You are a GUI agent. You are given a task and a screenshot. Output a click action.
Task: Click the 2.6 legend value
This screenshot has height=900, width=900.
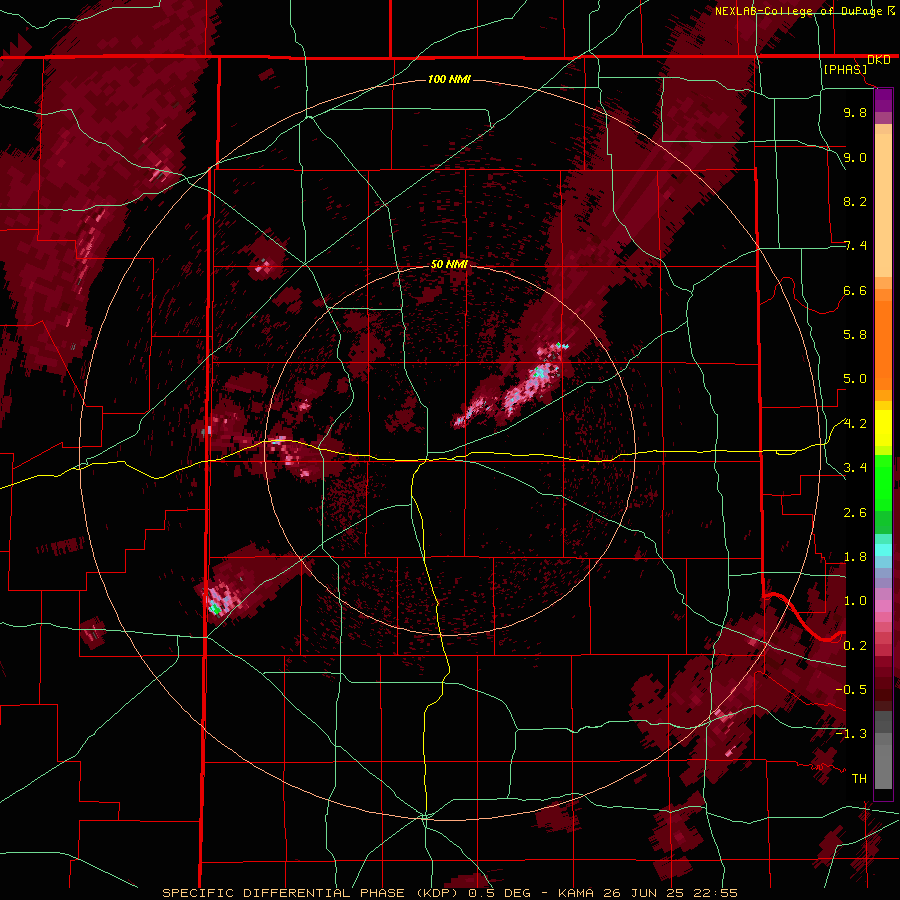[855, 513]
